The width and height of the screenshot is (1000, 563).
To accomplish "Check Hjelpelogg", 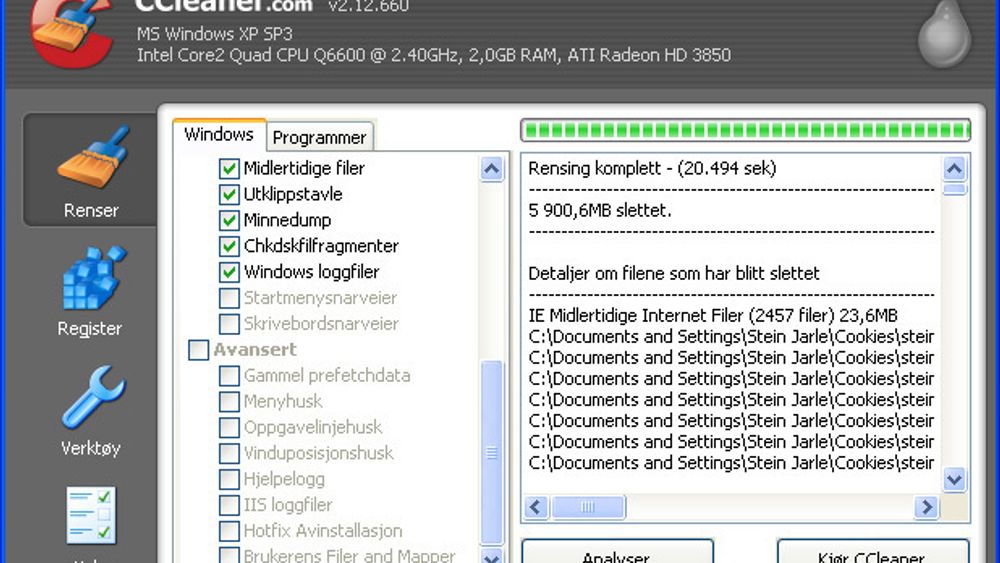I will tap(229, 479).
